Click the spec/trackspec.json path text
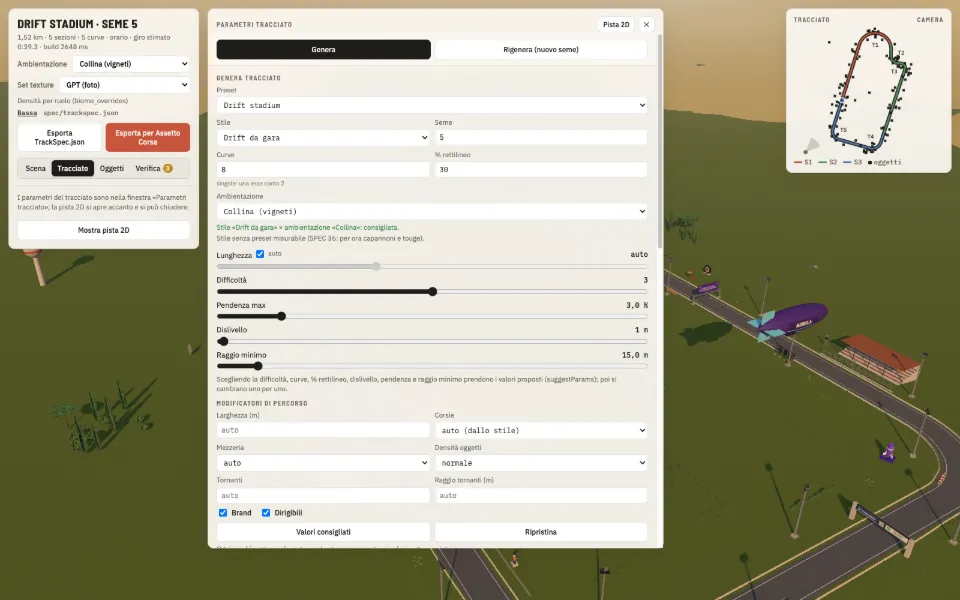This screenshot has height=600, width=960. coord(81,113)
